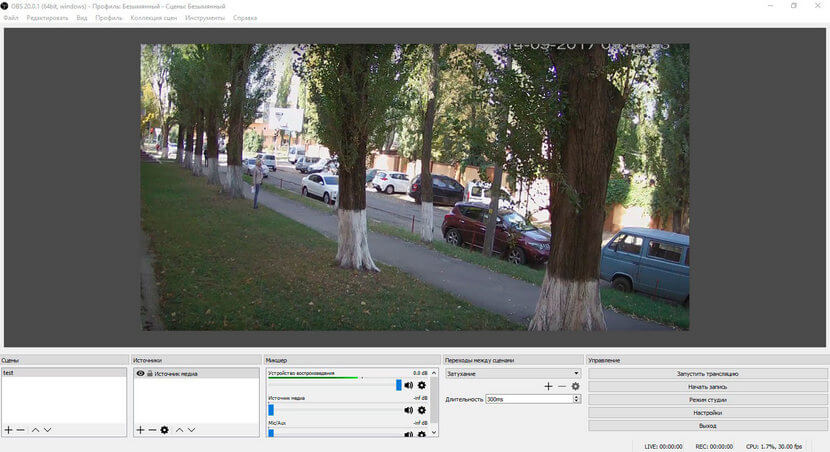Increase the Длительность value with the up stepper
Image resolution: width=830 pixels, height=452 pixels.
tap(576, 397)
